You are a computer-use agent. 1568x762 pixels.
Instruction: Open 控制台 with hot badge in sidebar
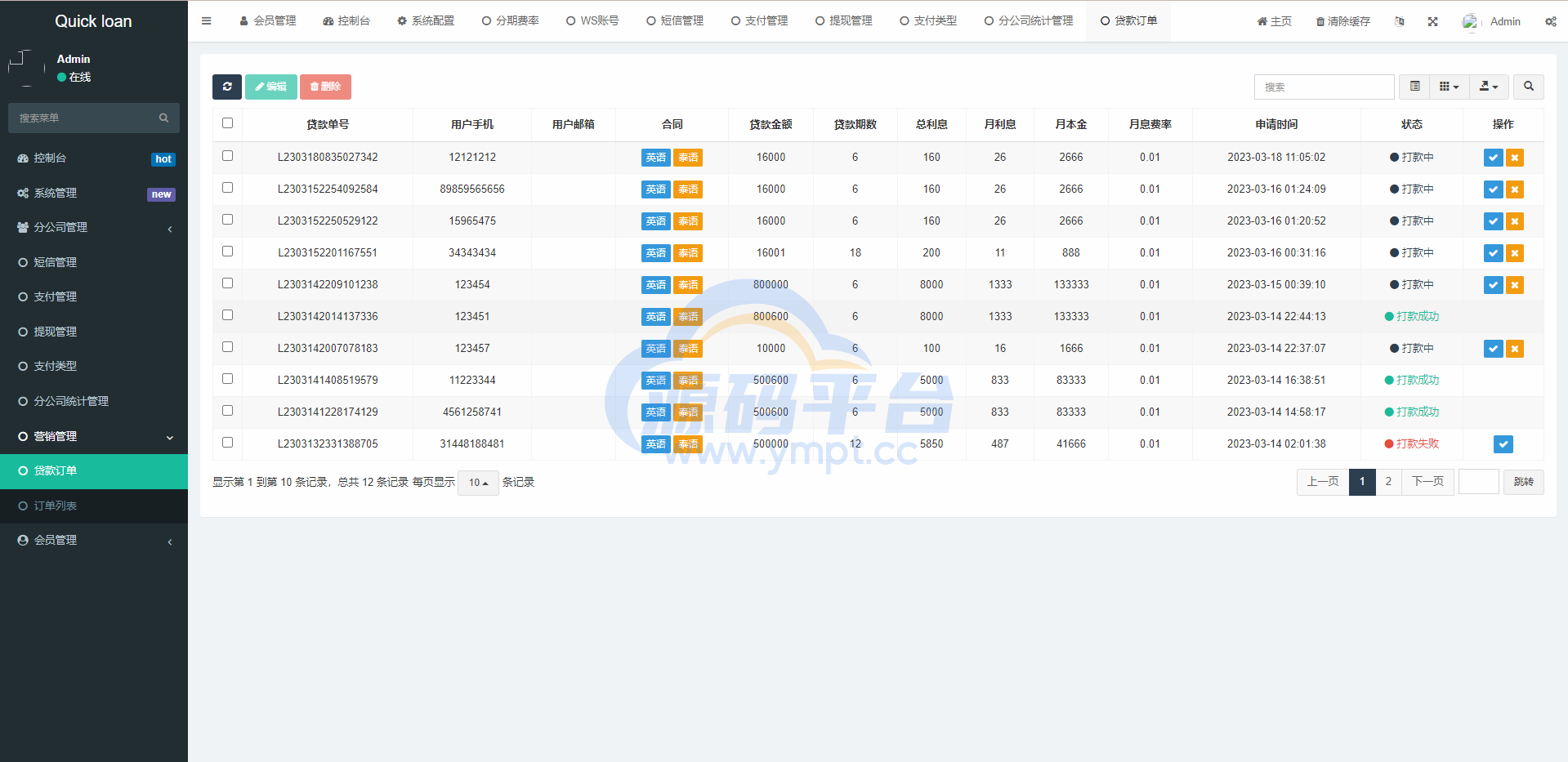coord(94,158)
